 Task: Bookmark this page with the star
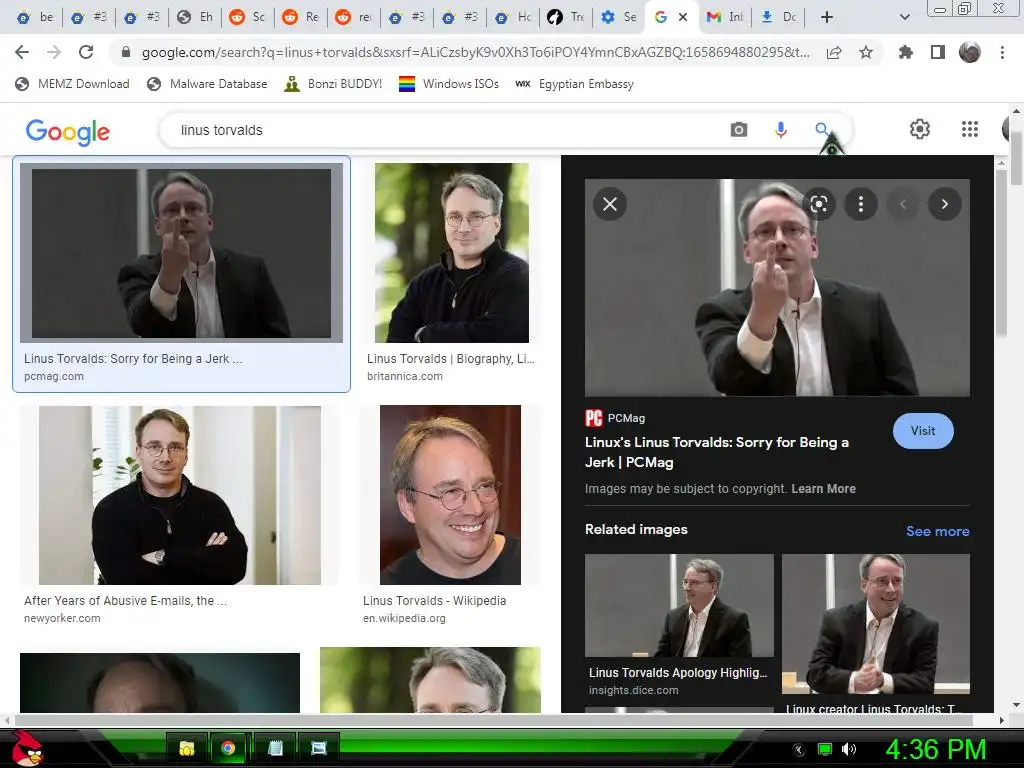(x=866, y=52)
